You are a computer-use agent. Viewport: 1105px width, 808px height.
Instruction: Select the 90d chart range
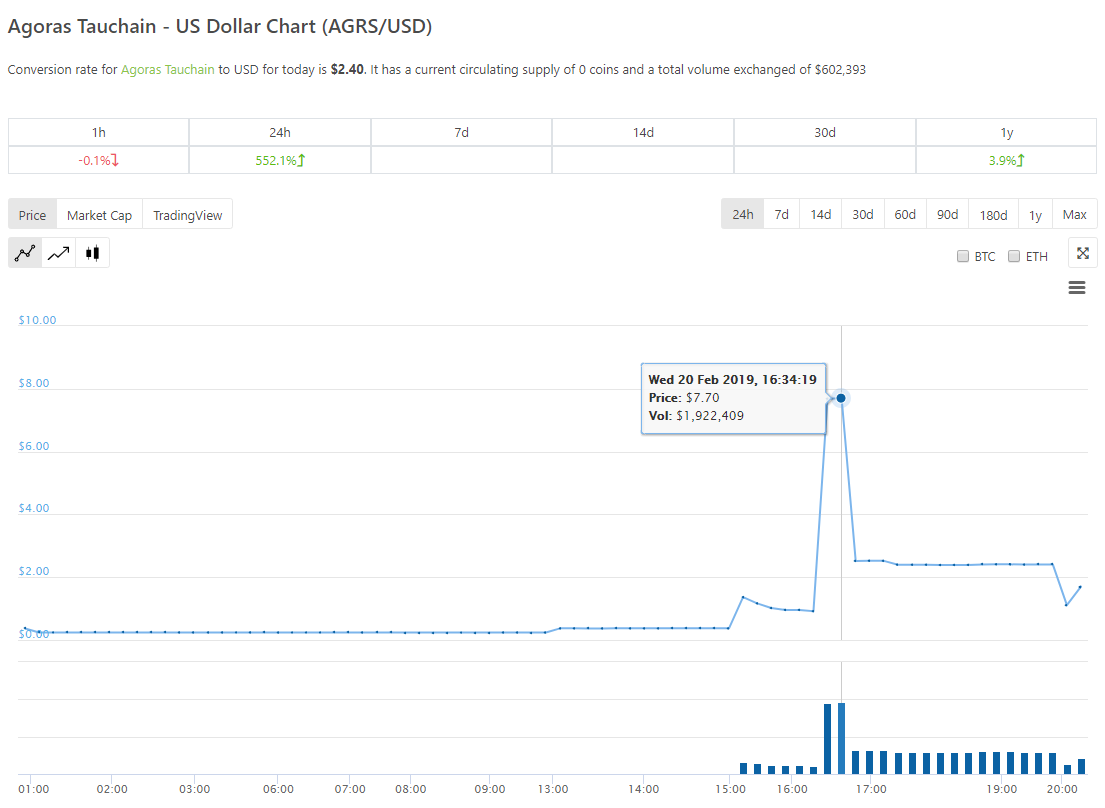coord(947,214)
